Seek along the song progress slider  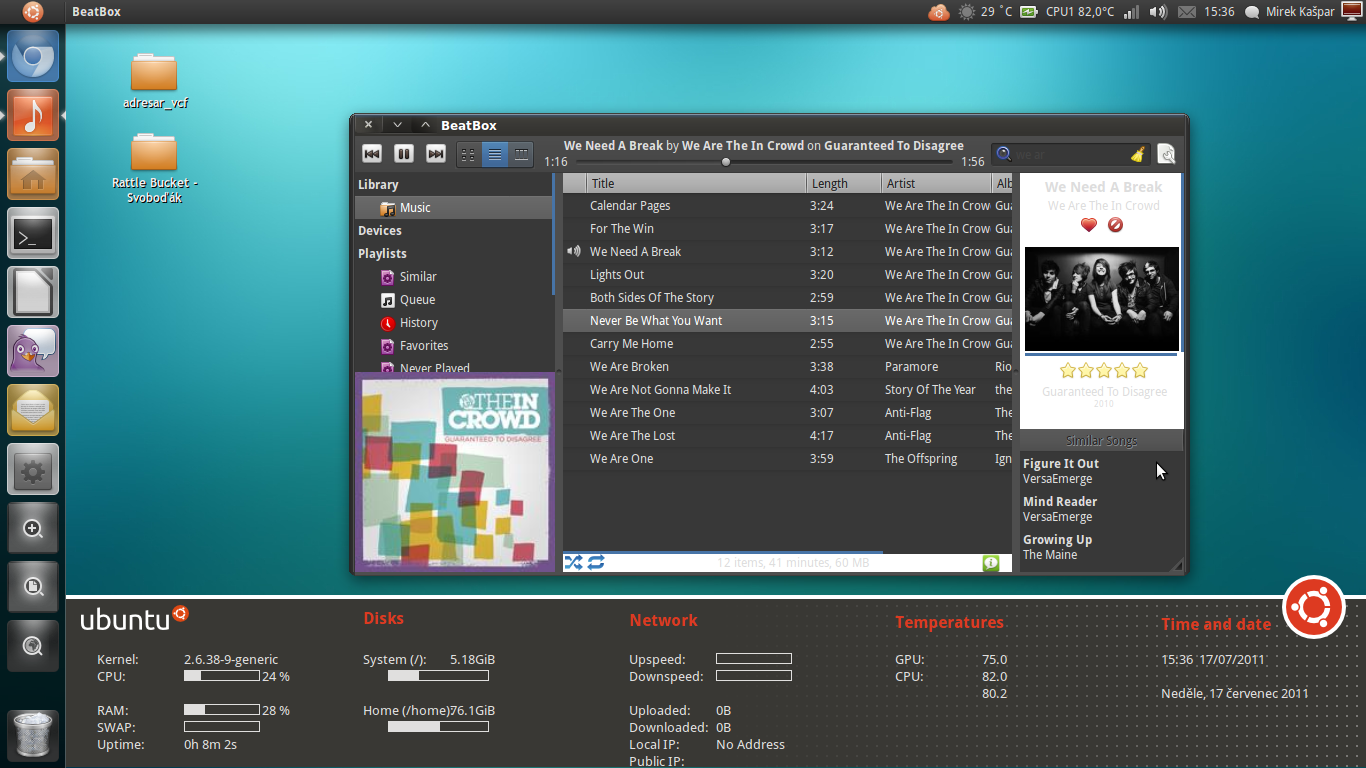pos(765,161)
